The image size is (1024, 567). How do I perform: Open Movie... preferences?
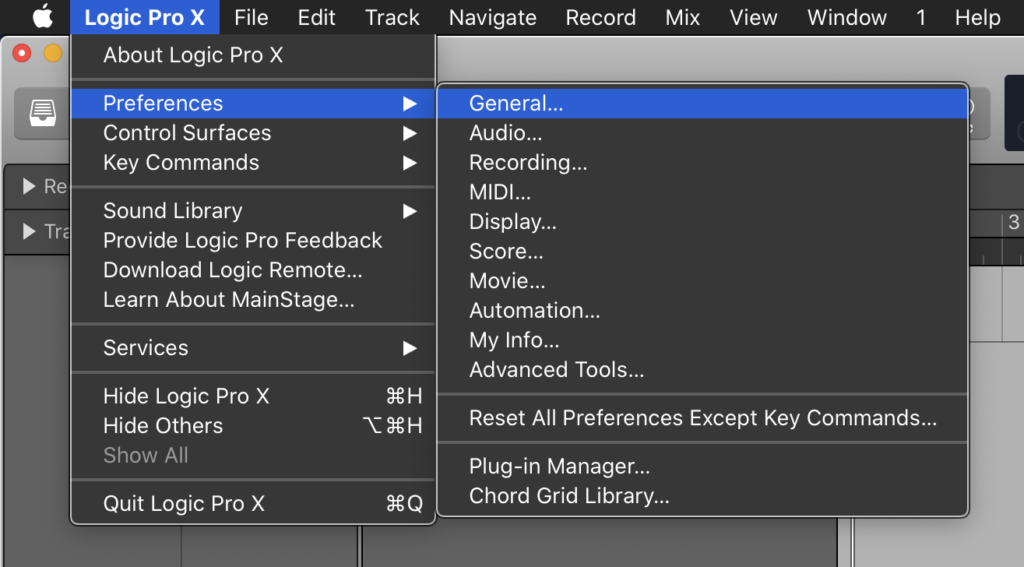tap(703, 281)
